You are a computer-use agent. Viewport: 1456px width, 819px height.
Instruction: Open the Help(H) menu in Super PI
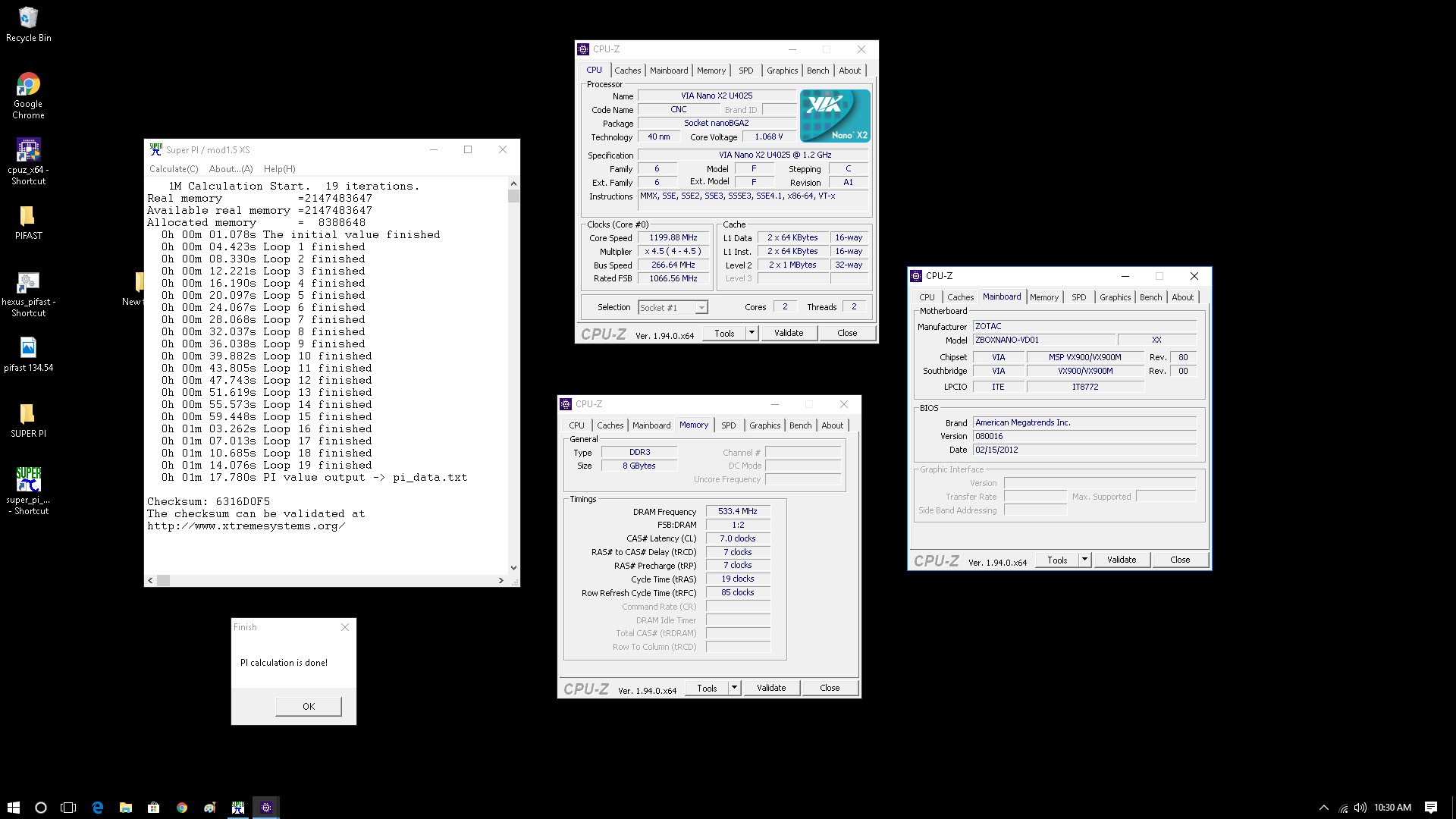coord(279,169)
